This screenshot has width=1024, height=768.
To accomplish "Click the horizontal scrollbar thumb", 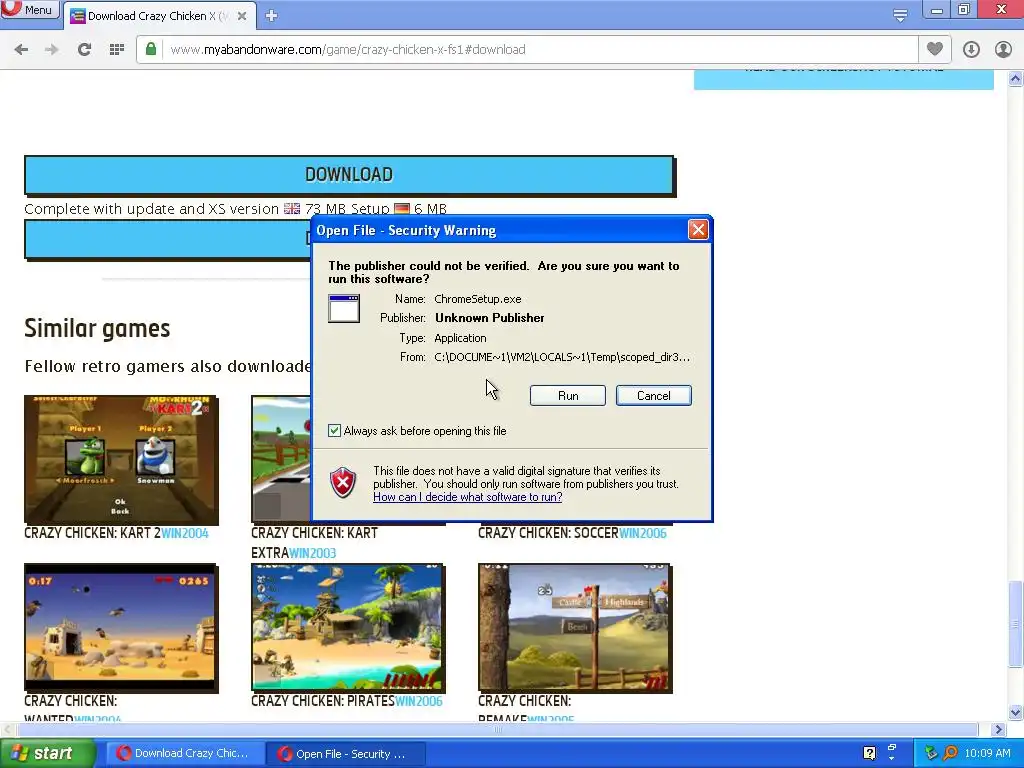I will [x=496, y=729].
